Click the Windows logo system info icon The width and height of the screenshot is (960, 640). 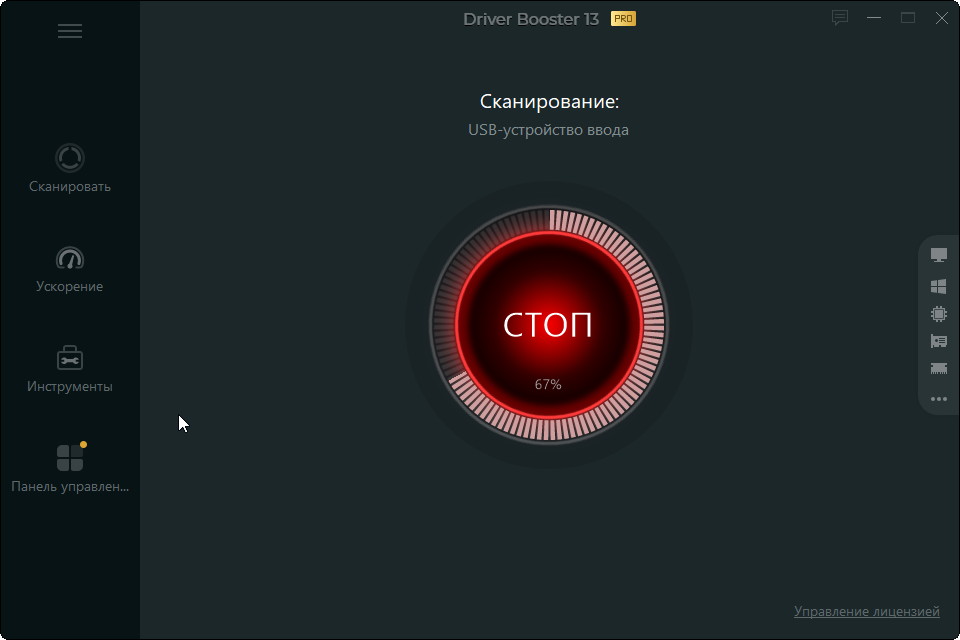pyautogui.click(x=938, y=286)
